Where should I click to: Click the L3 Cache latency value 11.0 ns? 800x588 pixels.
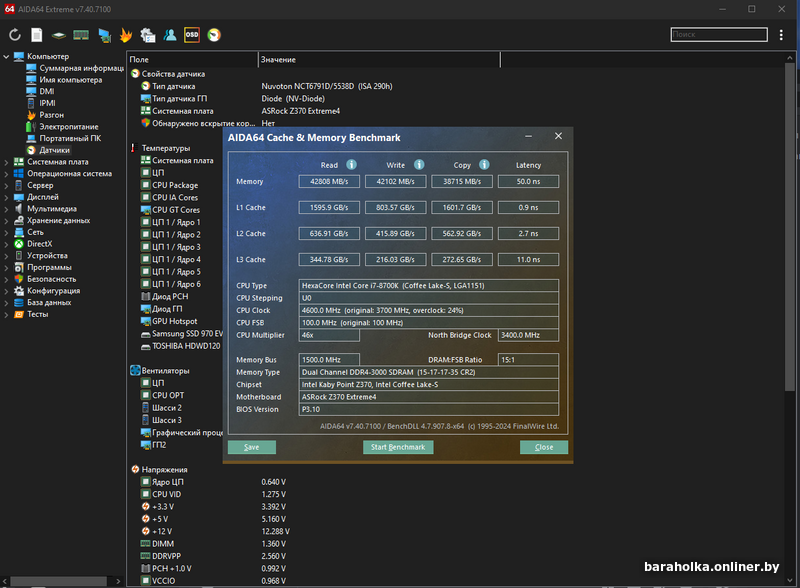tap(528, 260)
